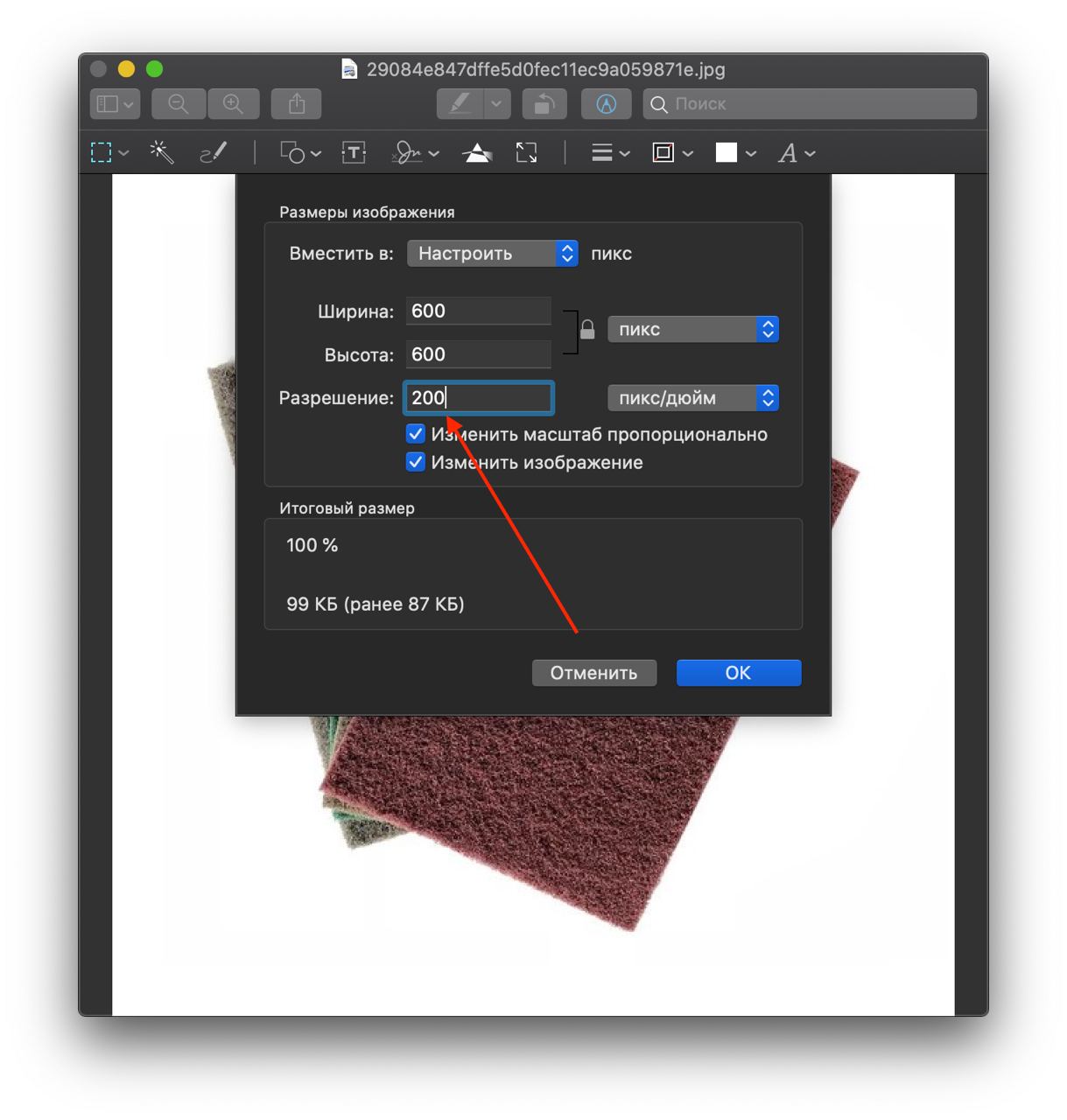
Task: Open the Signature tool
Action: pyautogui.click(x=414, y=152)
